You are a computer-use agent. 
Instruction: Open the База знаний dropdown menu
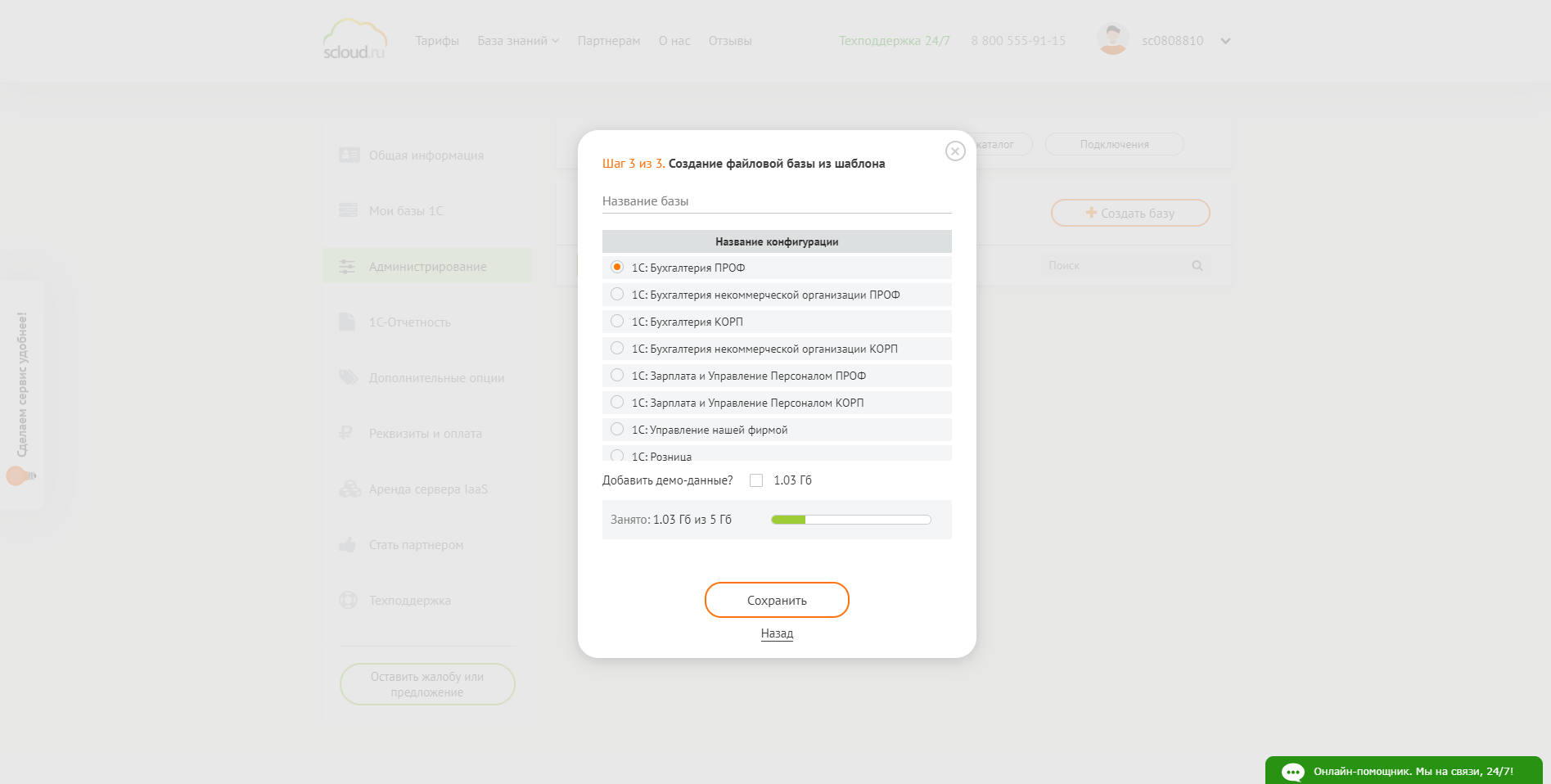518,41
